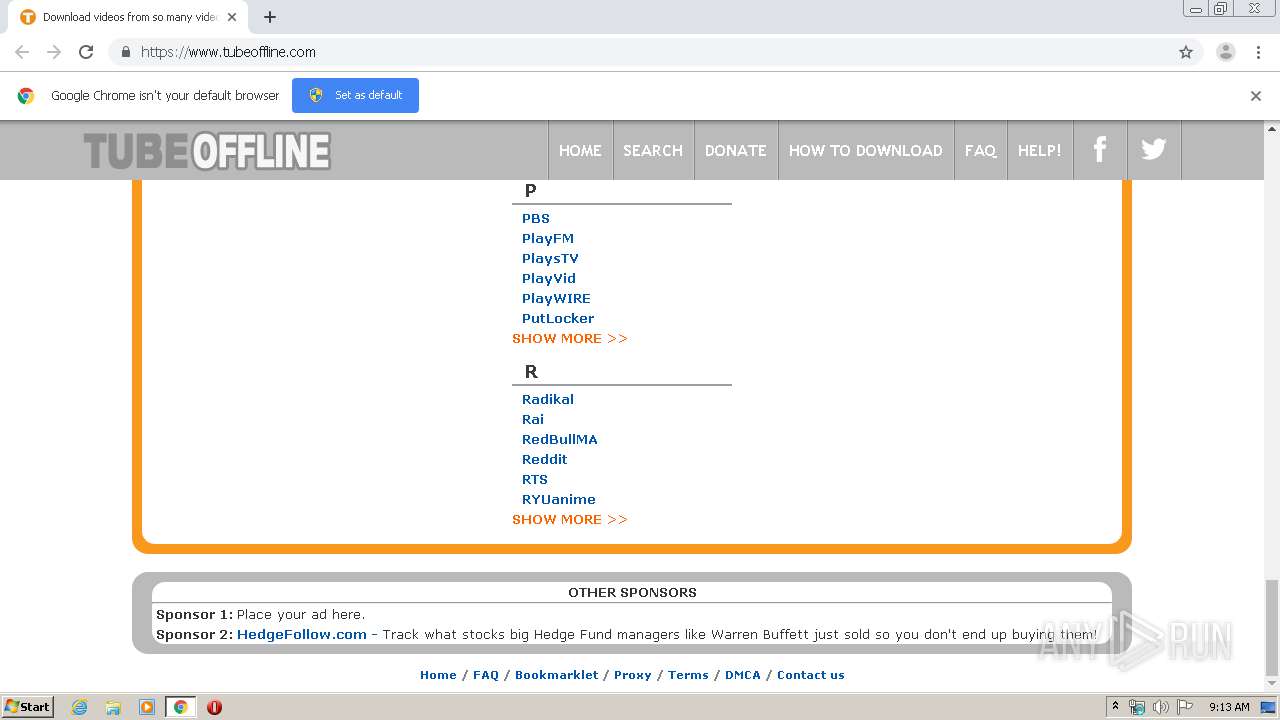The width and height of the screenshot is (1280, 720).
Task: Open the Chrome profile avatar icon
Action: tap(1226, 52)
